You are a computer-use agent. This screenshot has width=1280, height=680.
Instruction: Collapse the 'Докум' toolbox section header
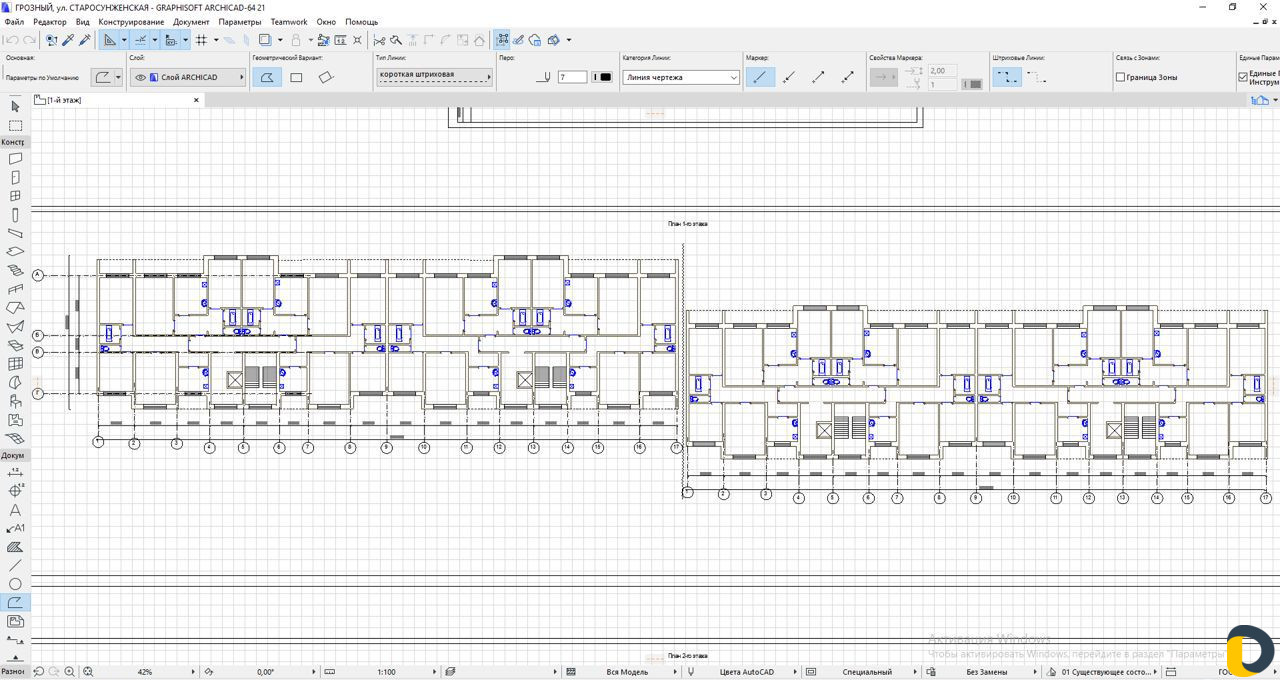coord(14,455)
